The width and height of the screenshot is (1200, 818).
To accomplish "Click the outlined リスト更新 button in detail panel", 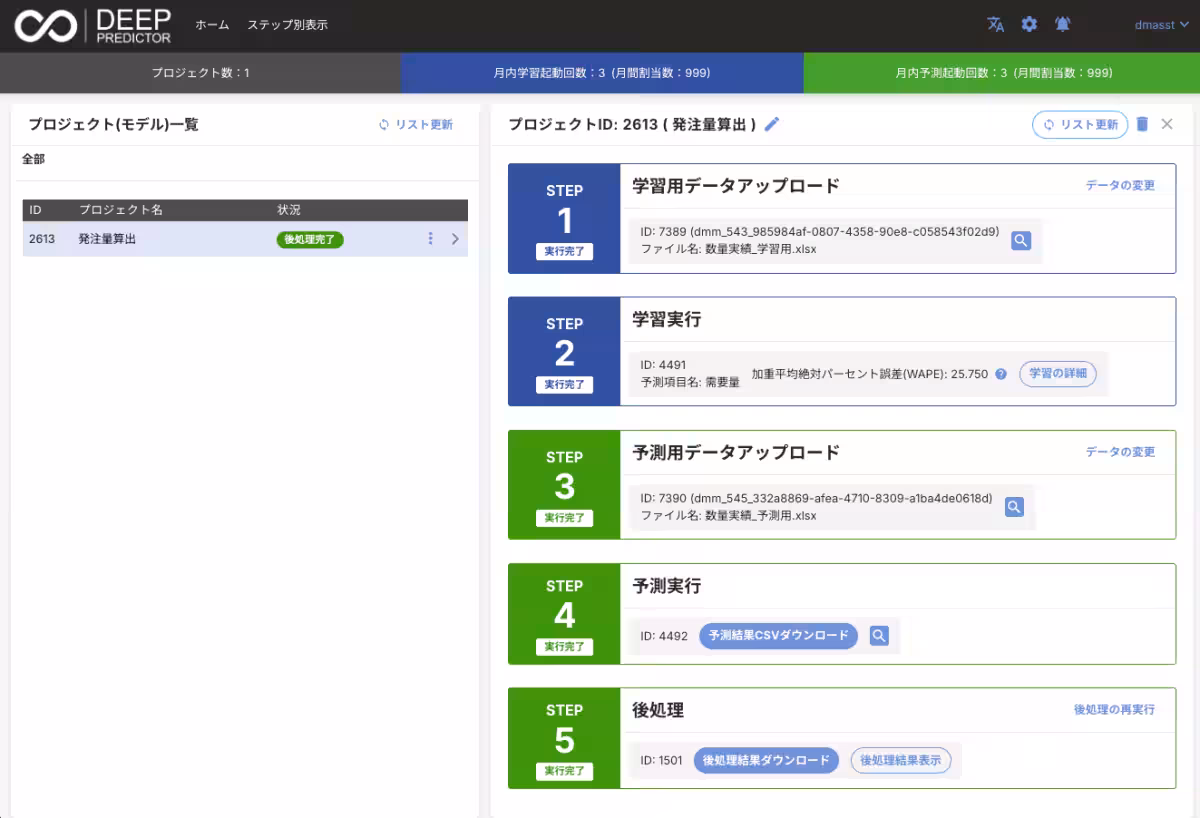I will click(x=1080, y=125).
